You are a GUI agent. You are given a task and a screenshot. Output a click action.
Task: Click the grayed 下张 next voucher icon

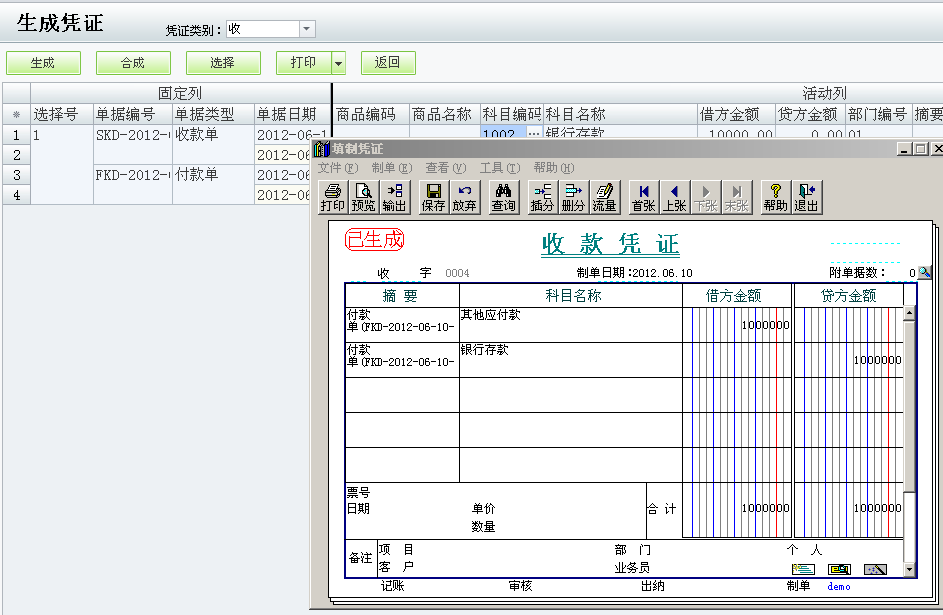pyautogui.click(x=706, y=197)
